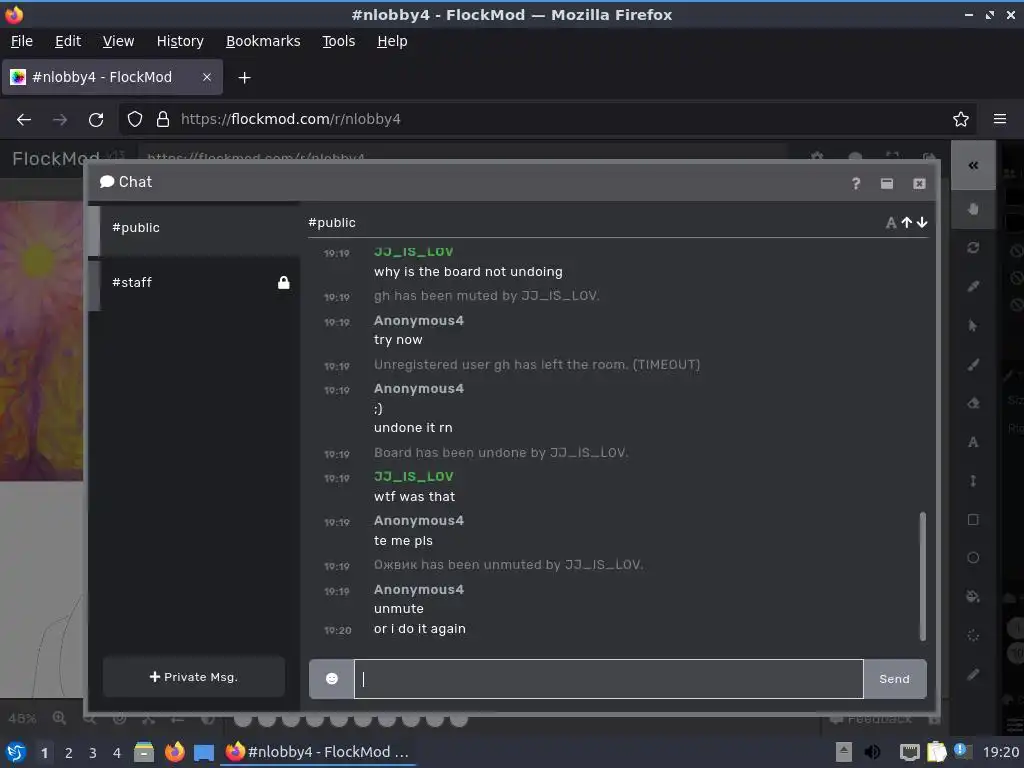This screenshot has width=1024, height=768.
Task: Close the Chat dialog
Action: point(919,184)
